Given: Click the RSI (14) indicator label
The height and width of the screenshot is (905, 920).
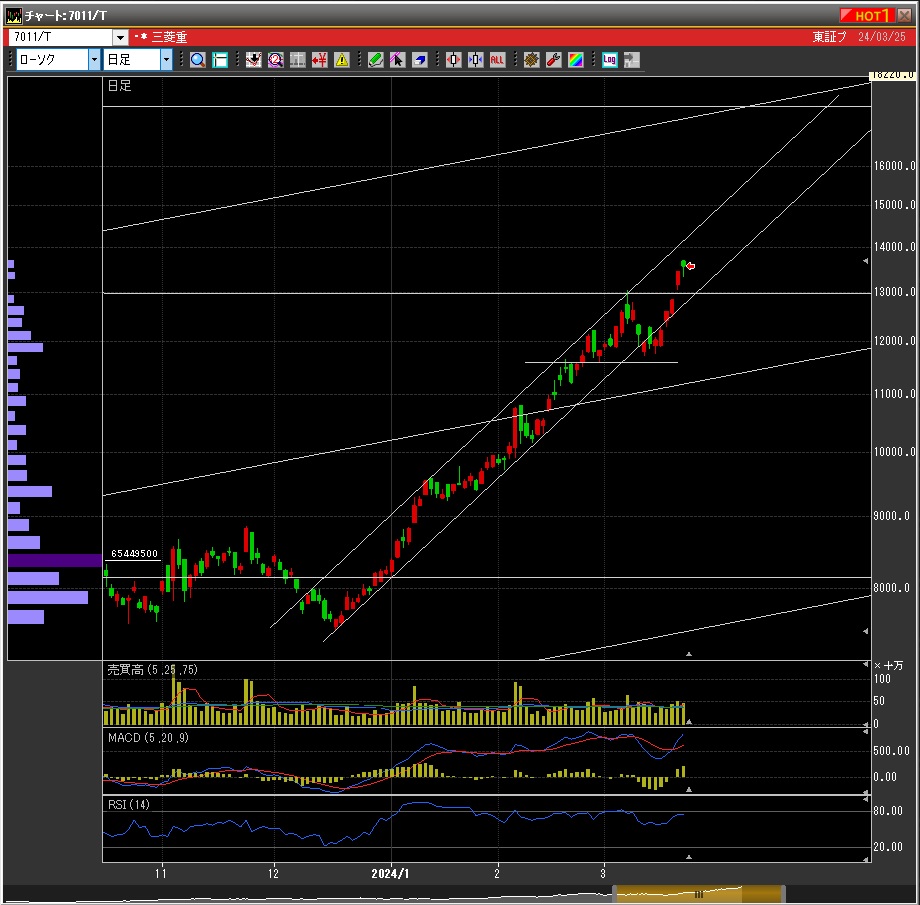Looking at the screenshot, I should point(128,805).
